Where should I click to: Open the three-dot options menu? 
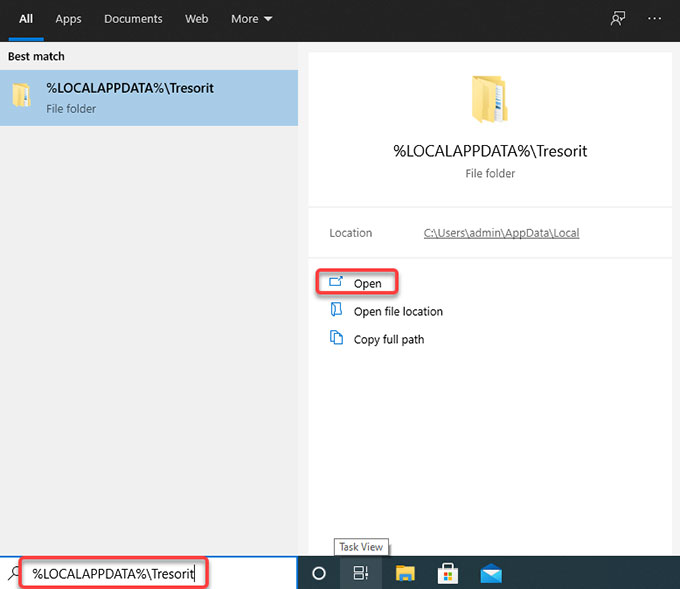(x=654, y=18)
